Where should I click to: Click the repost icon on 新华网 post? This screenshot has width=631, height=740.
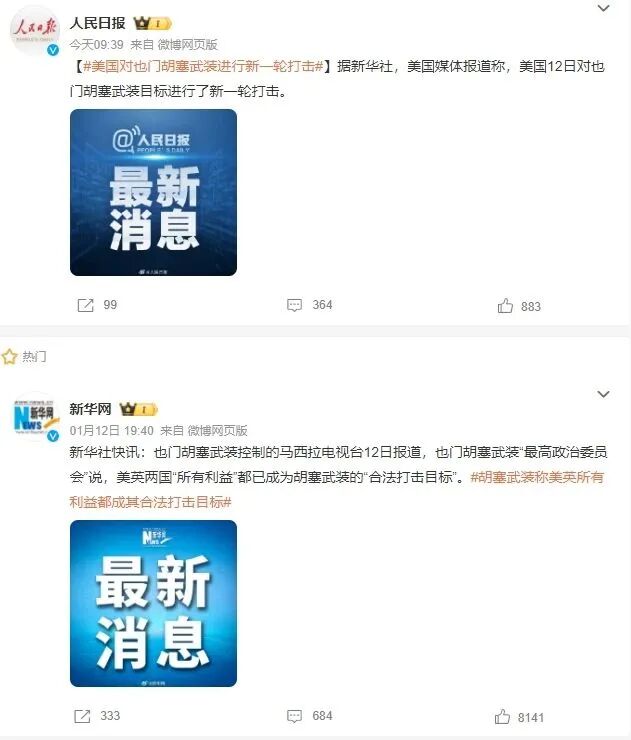coord(82,716)
